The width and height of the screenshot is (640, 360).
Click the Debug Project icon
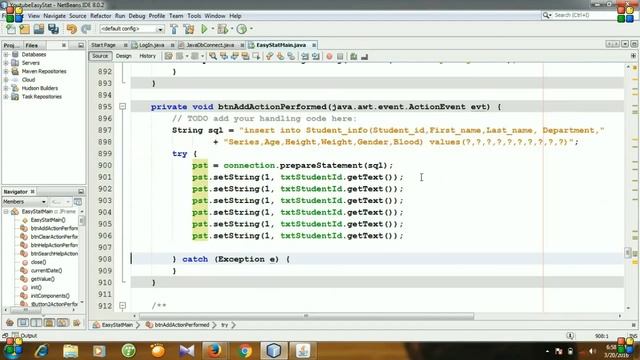pyautogui.click(x=222, y=29)
